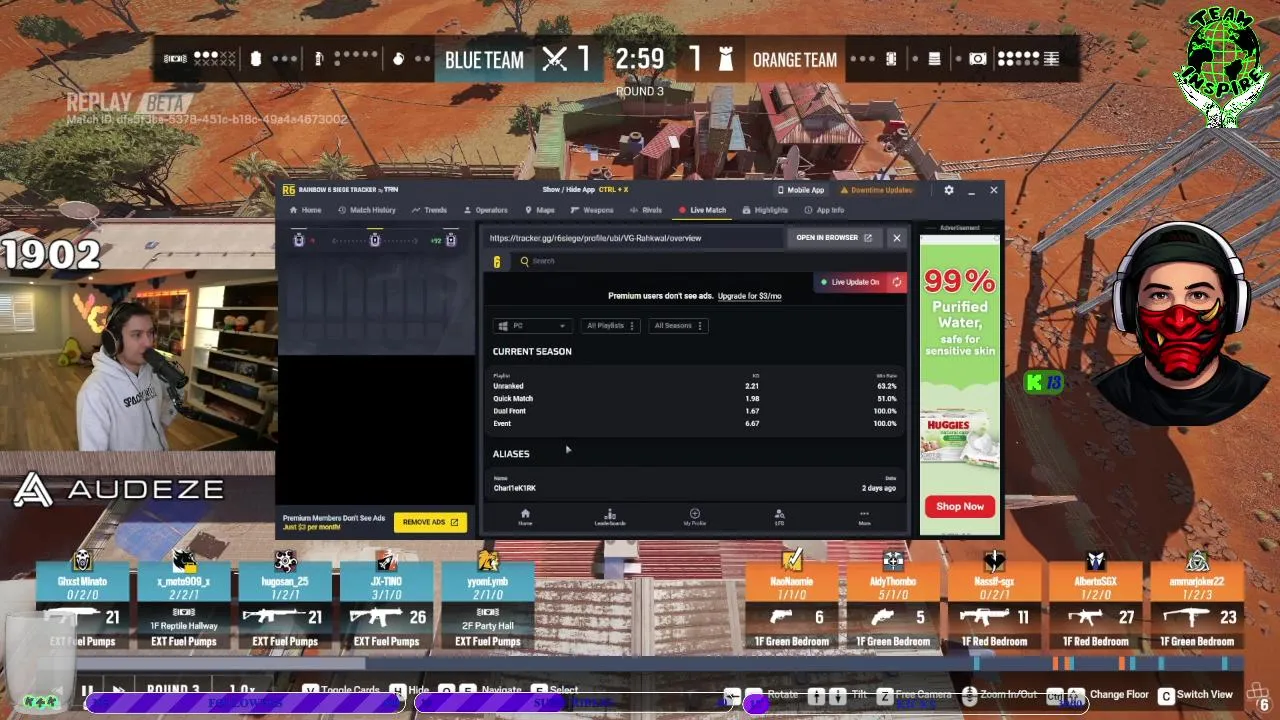Screen dimensions: 1280x720
Task: Open the LFG bottom nav icon
Action: click(779, 517)
